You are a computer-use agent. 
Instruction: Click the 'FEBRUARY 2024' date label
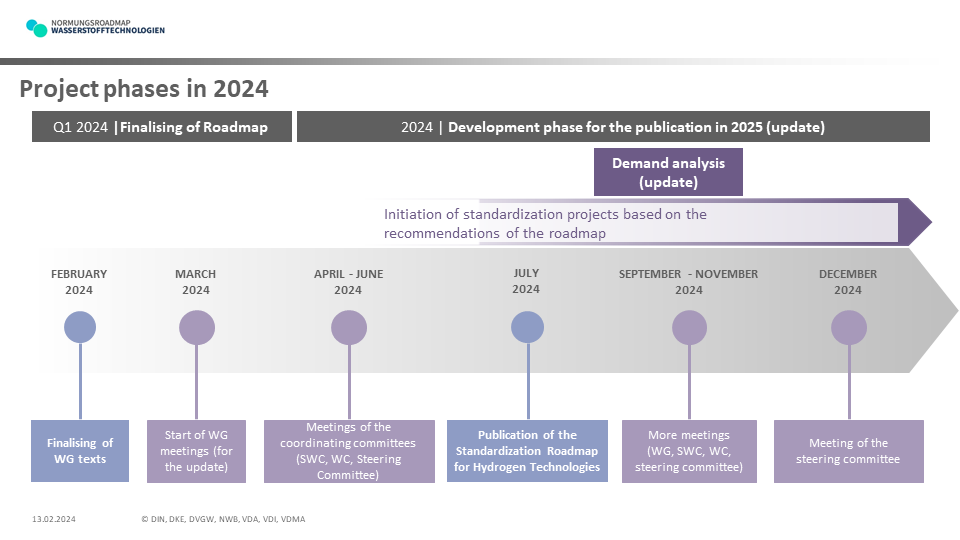pyautogui.click(x=79, y=282)
